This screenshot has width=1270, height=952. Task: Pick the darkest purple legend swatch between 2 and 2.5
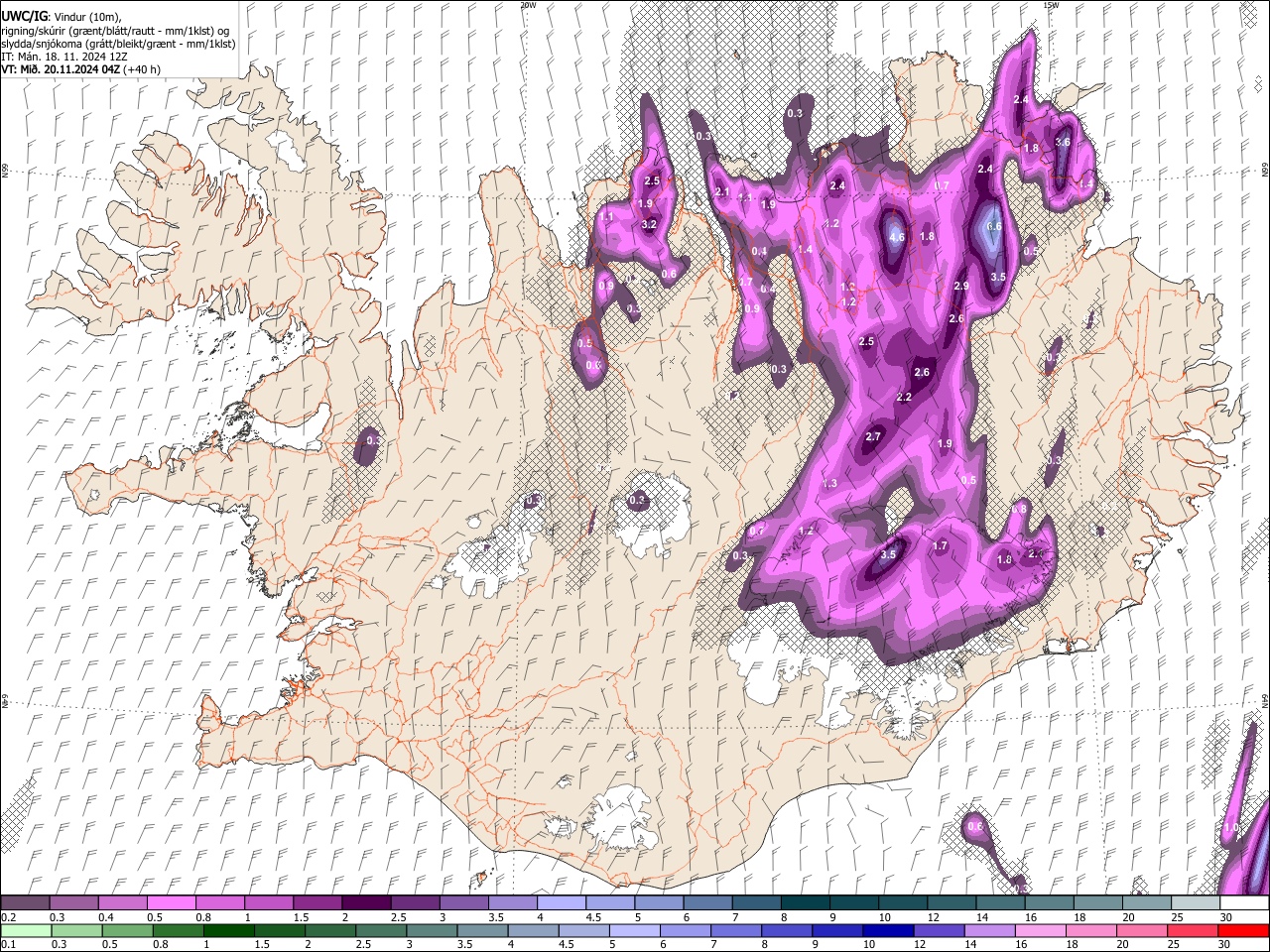click(365, 903)
